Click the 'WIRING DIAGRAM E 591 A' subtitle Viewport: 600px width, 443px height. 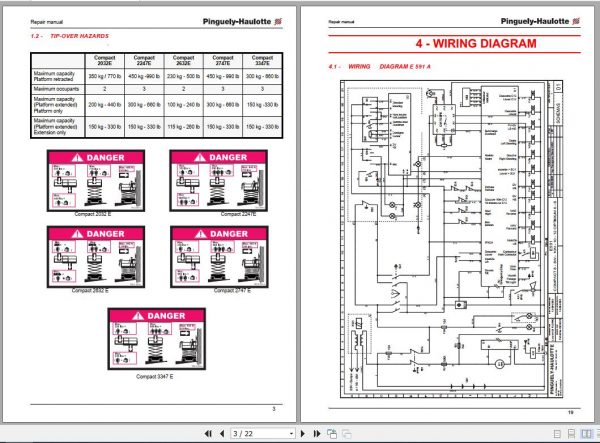coord(389,67)
